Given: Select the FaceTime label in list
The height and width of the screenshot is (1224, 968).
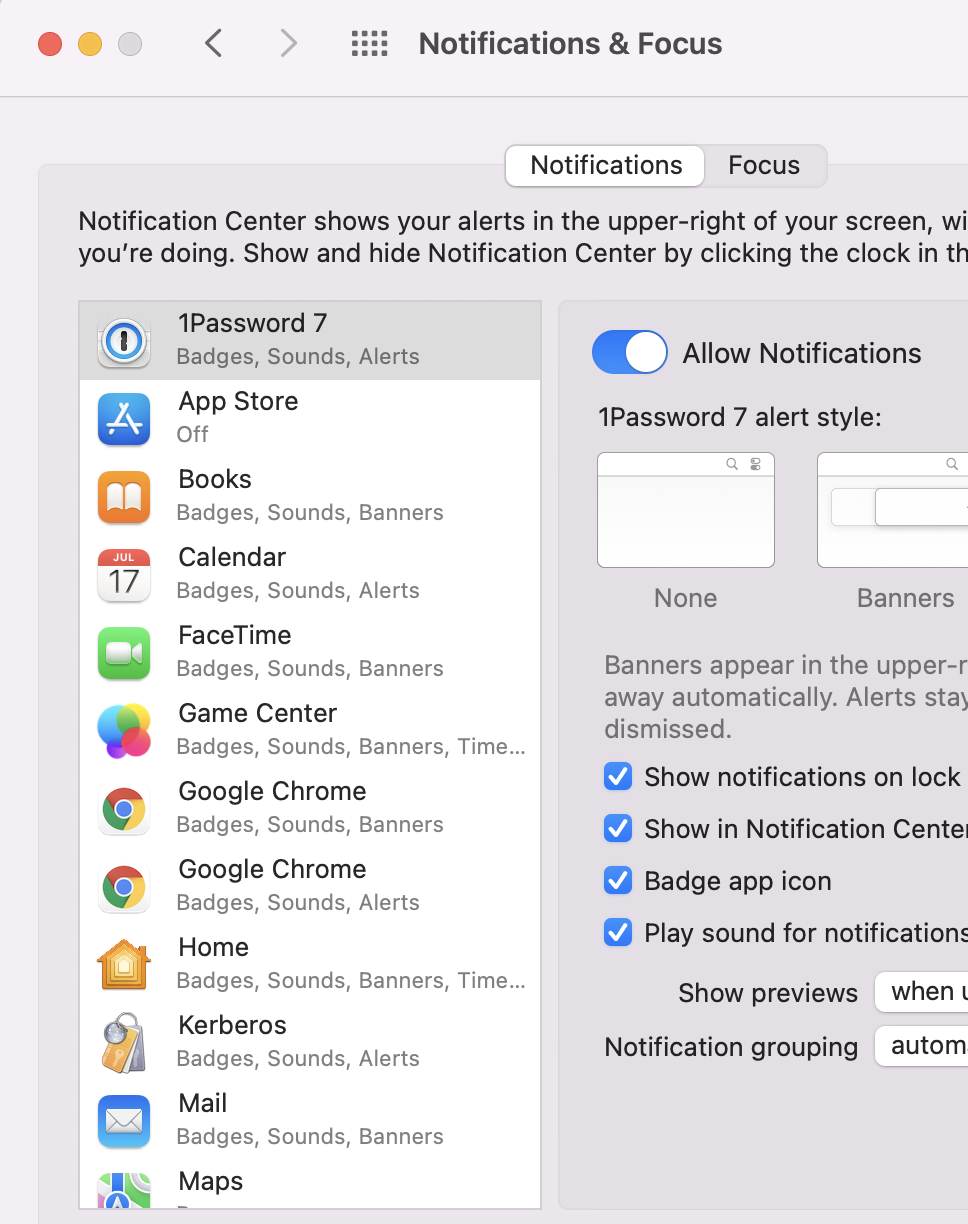Looking at the screenshot, I should tap(235, 636).
